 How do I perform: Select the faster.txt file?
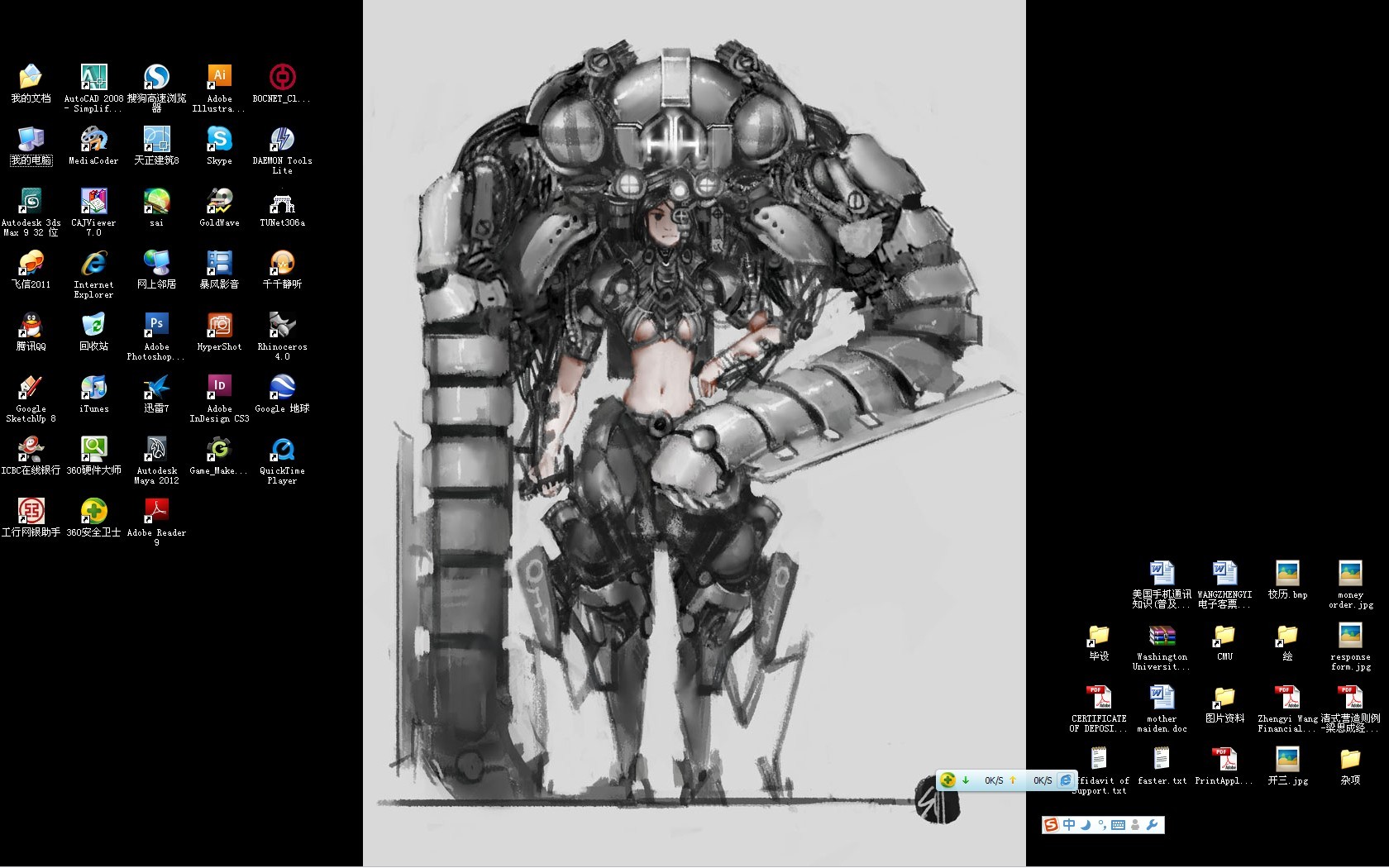[1162, 765]
